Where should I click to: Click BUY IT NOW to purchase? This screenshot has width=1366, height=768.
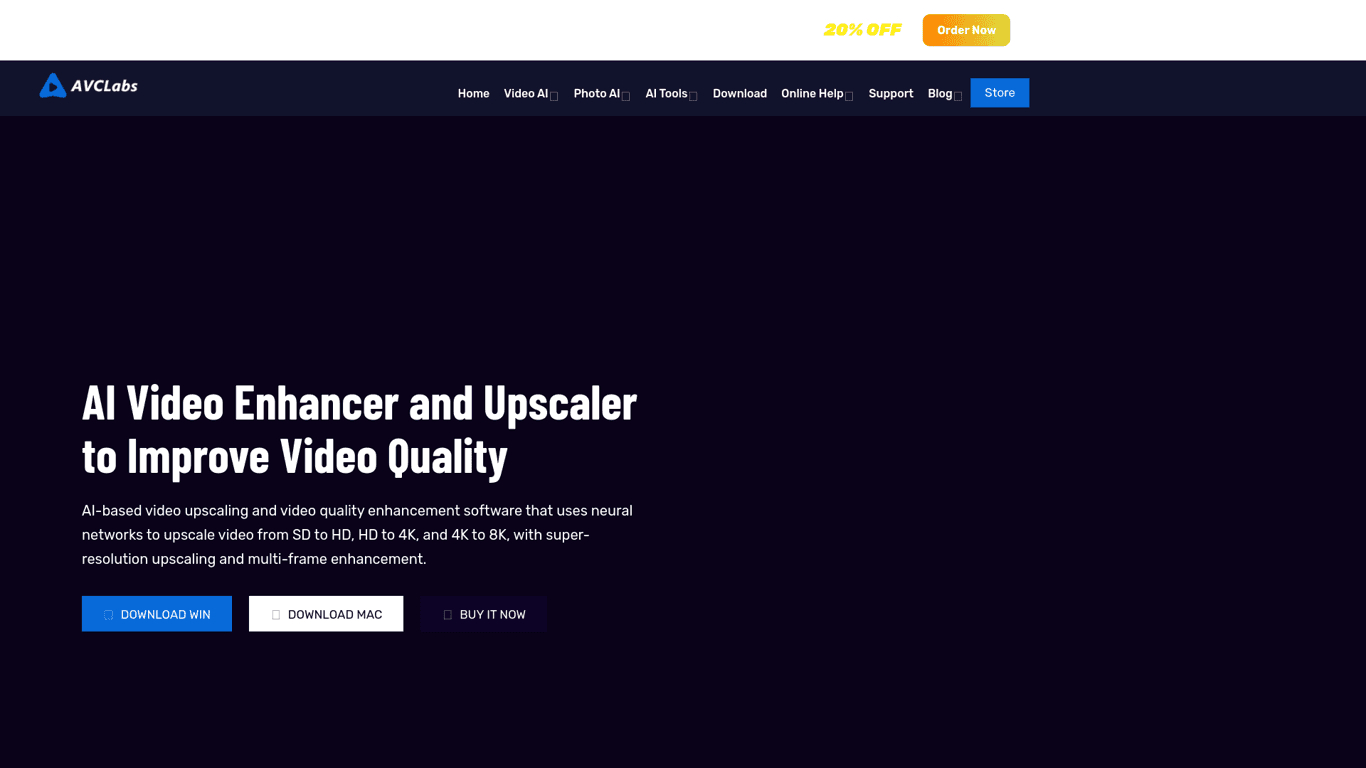pyautogui.click(x=484, y=614)
